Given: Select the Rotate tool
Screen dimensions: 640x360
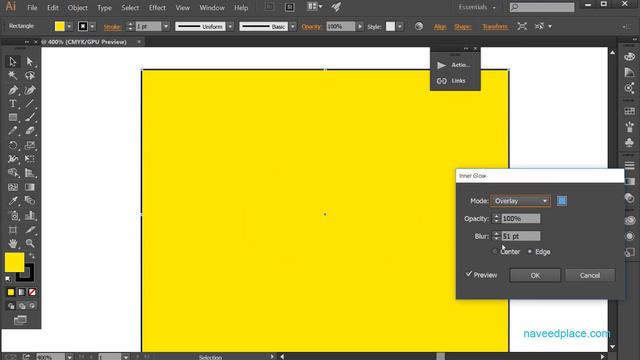Looking at the screenshot, I should tap(13, 145).
